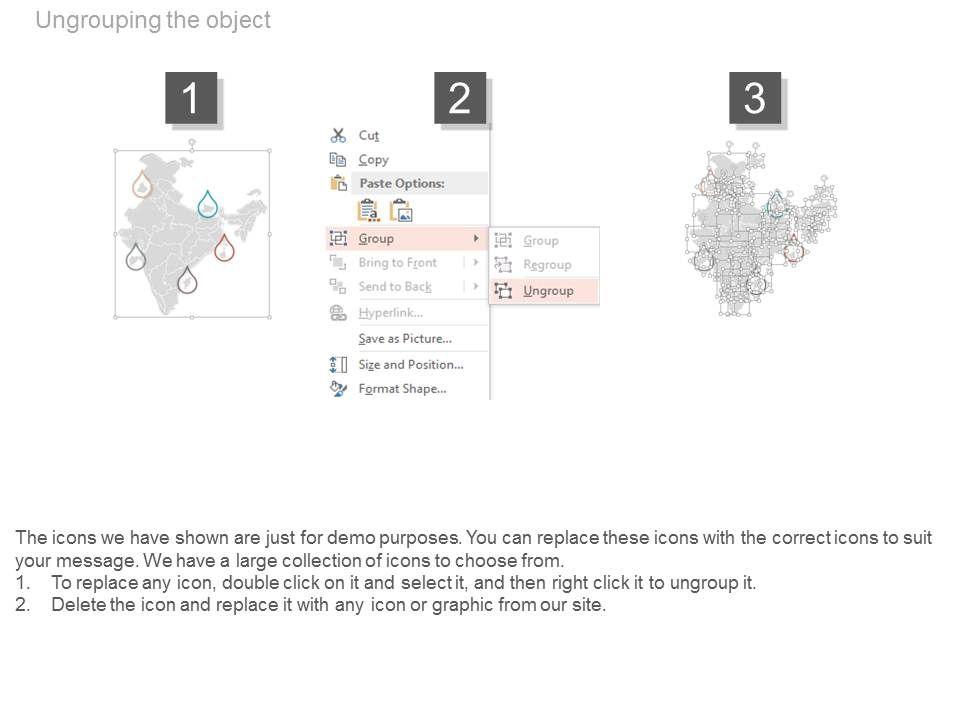Click the Hyperlink globe icon
The height and width of the screenshot is (720, 960).
(x=338, y=313)
